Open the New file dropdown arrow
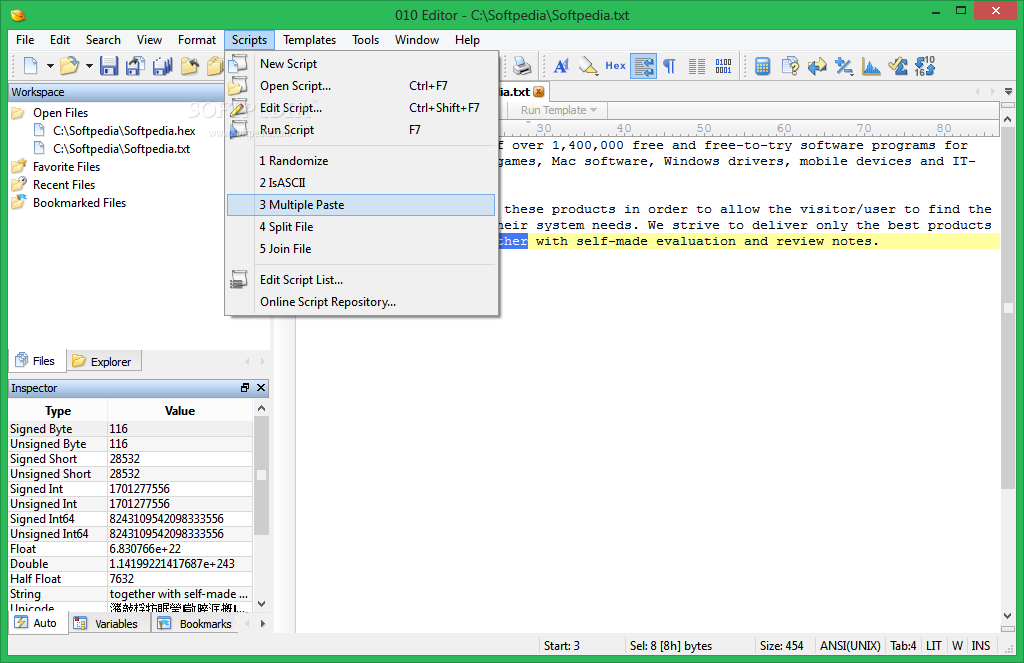The image size is (1024, 663). [50, 66]
